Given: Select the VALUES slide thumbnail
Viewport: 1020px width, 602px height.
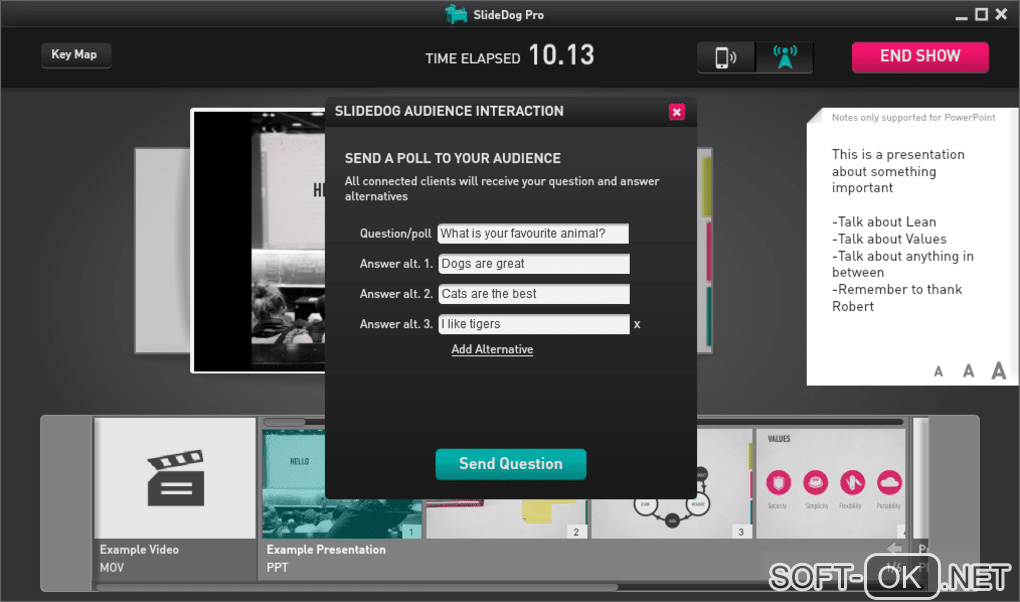Looking at the screenshot, I should (x=830, y=484).
